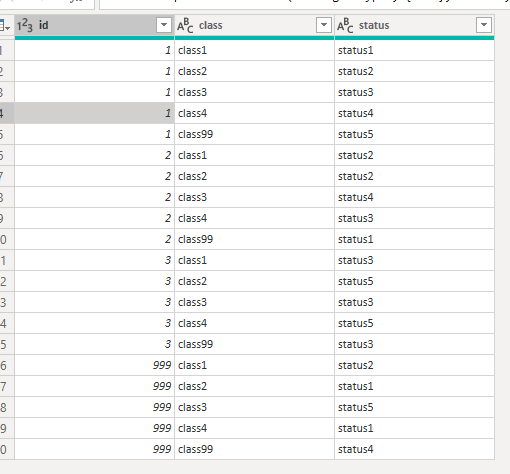
Task: Click the id 999 cell in the class1 row
Action: pos(94,365)
